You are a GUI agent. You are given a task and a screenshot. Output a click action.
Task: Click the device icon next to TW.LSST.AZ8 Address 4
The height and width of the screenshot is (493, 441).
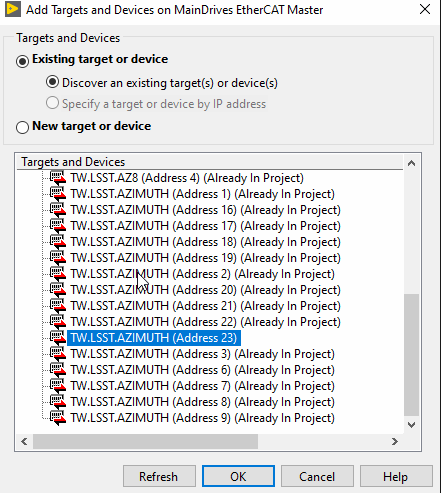click(x=58, y=178)
